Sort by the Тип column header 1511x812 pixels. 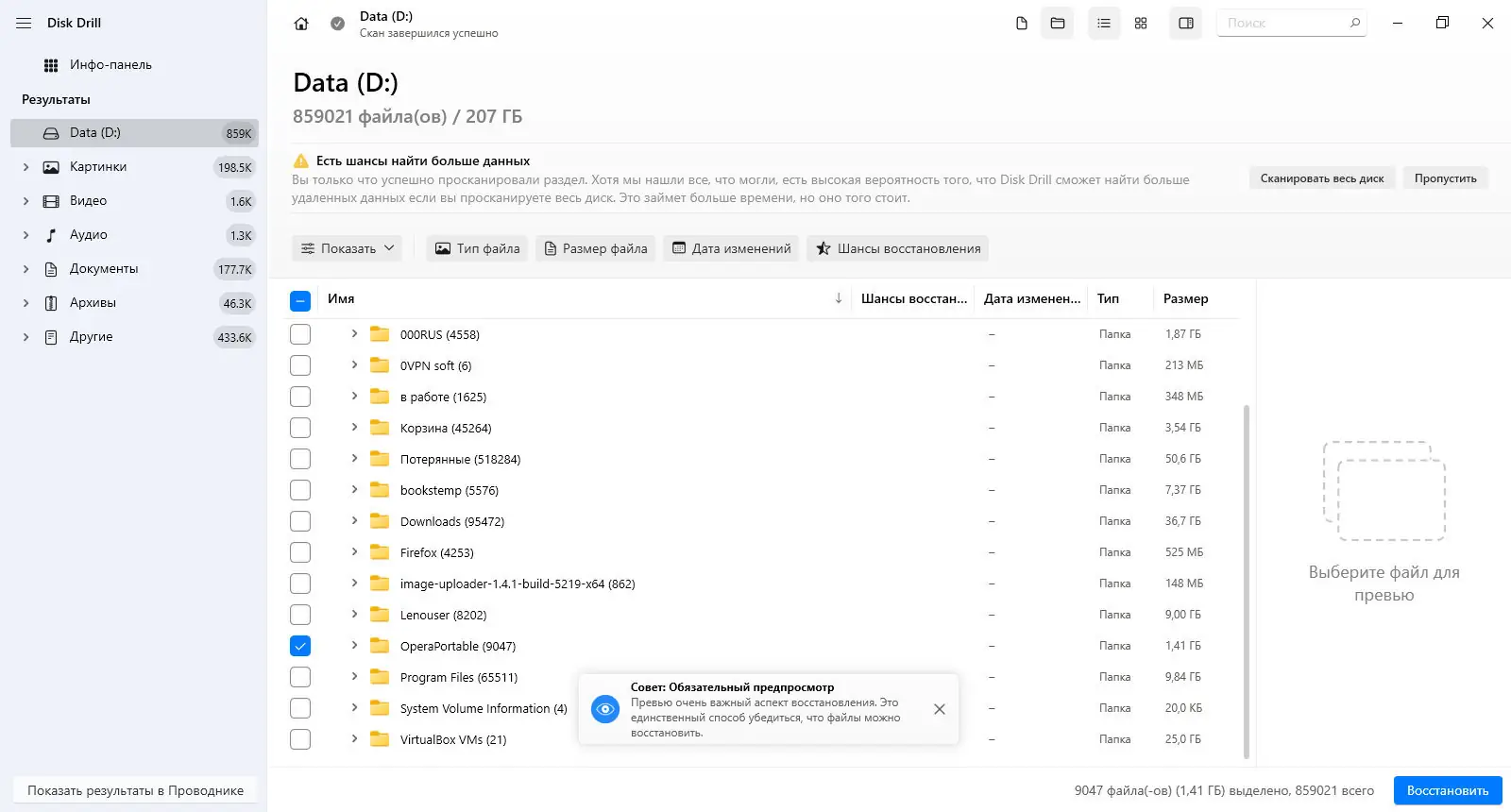1108,298
